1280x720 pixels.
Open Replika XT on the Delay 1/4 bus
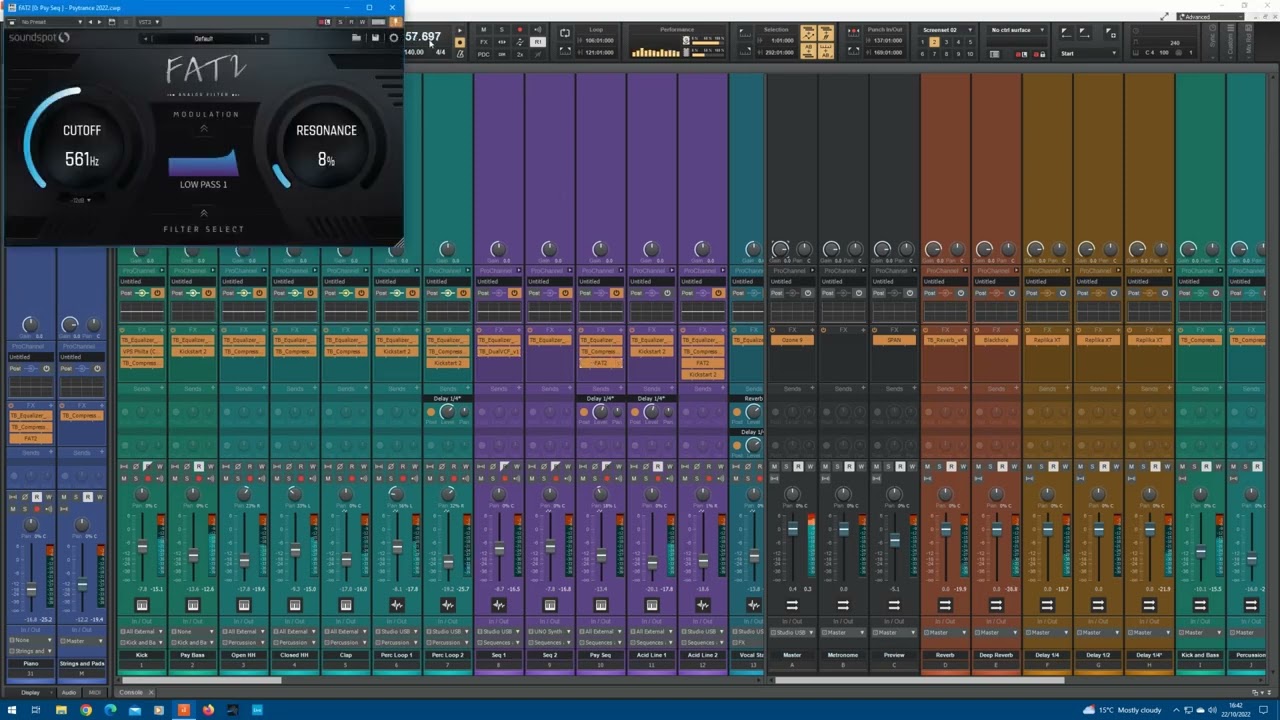point(1047,340)
